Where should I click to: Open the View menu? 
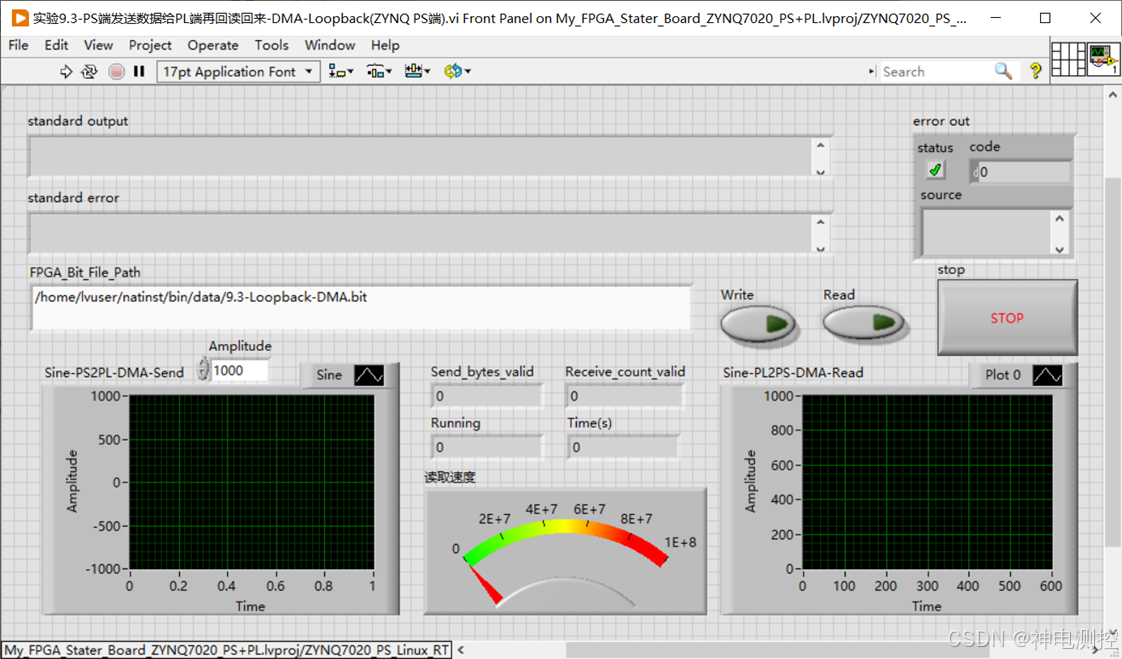[x=98, y=45]
